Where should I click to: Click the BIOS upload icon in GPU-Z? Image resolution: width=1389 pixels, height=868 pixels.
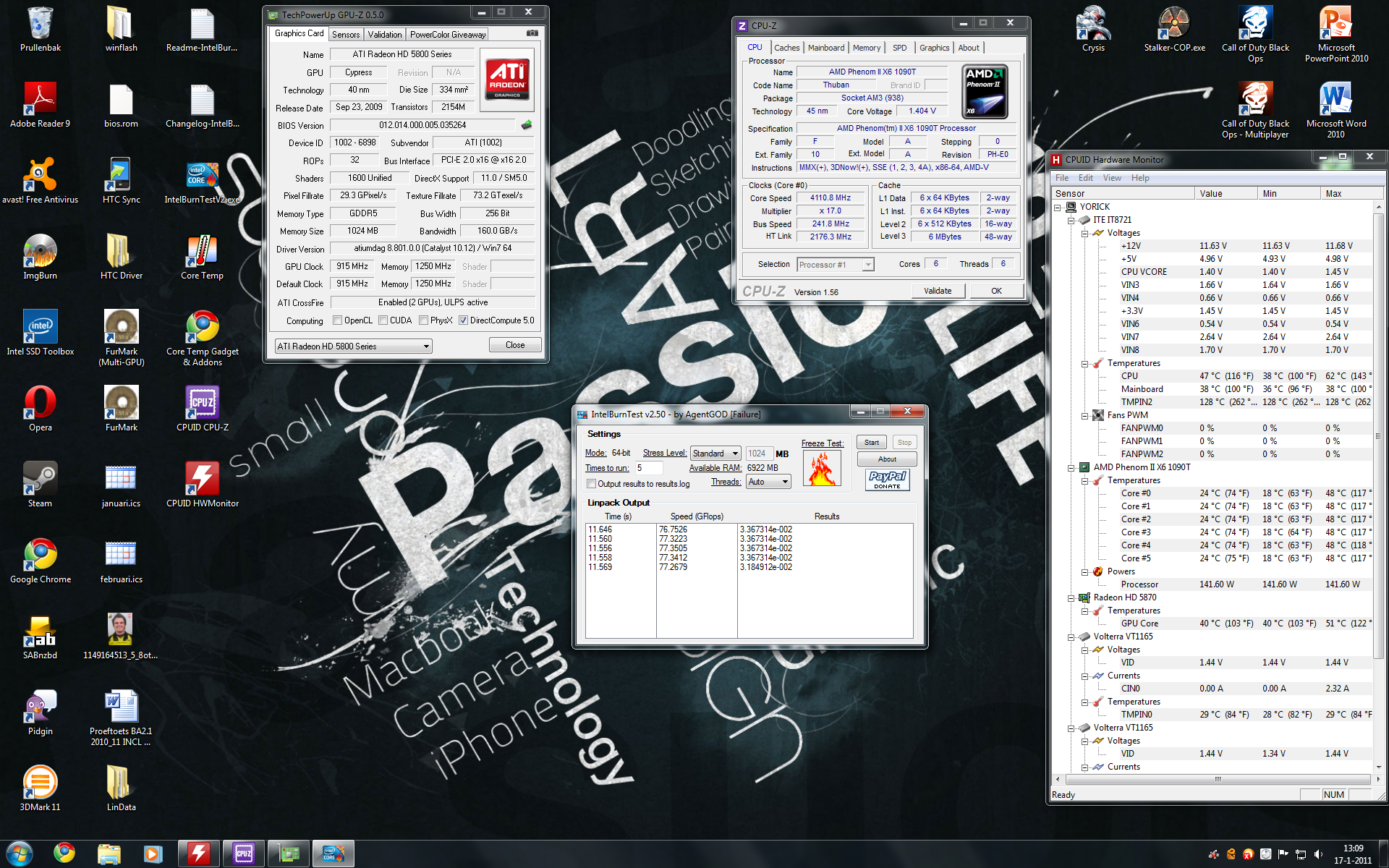tap(527, 124)
